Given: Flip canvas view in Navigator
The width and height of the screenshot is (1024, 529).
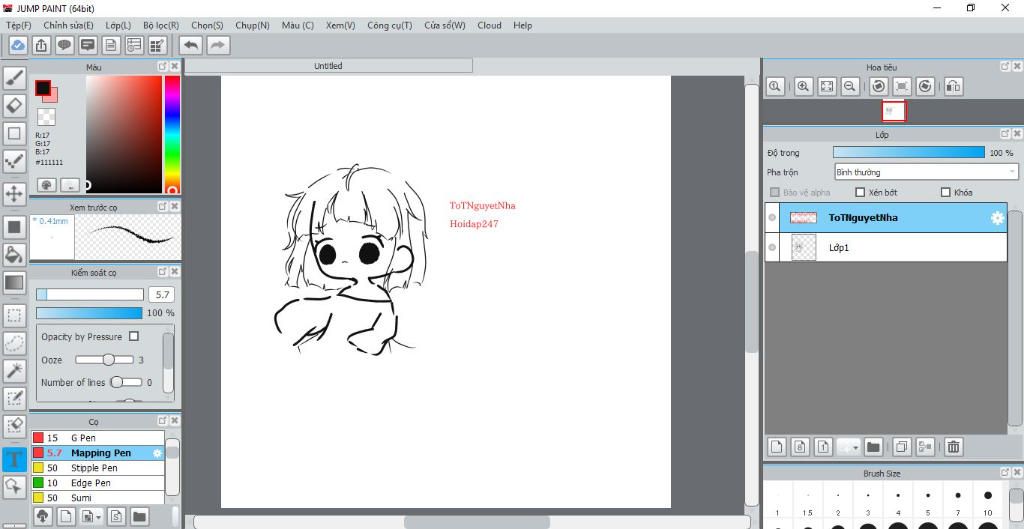Looking at the screenshot, I should click(x=953, y=86).
